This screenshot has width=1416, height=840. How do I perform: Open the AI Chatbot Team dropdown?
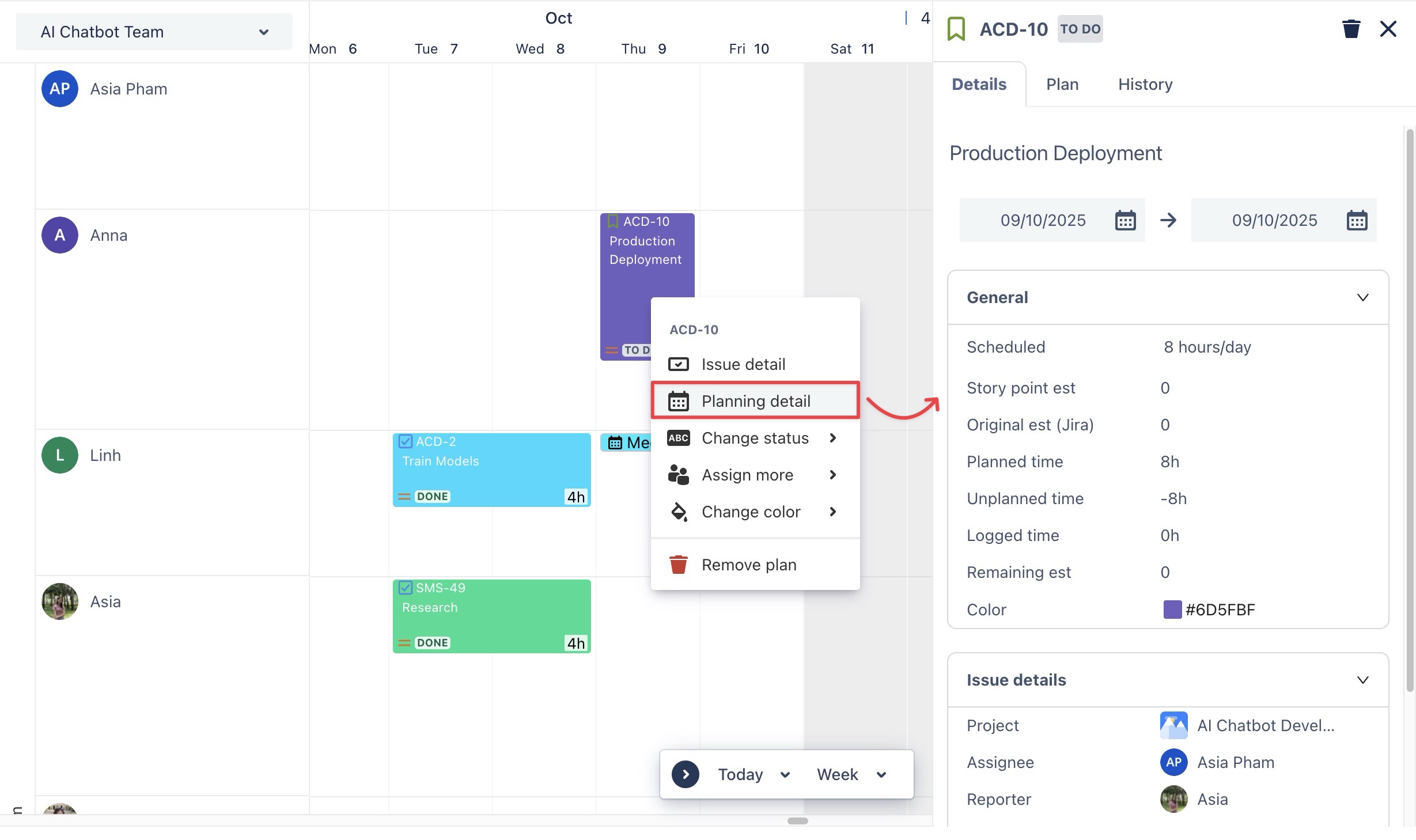click(154, 32)
